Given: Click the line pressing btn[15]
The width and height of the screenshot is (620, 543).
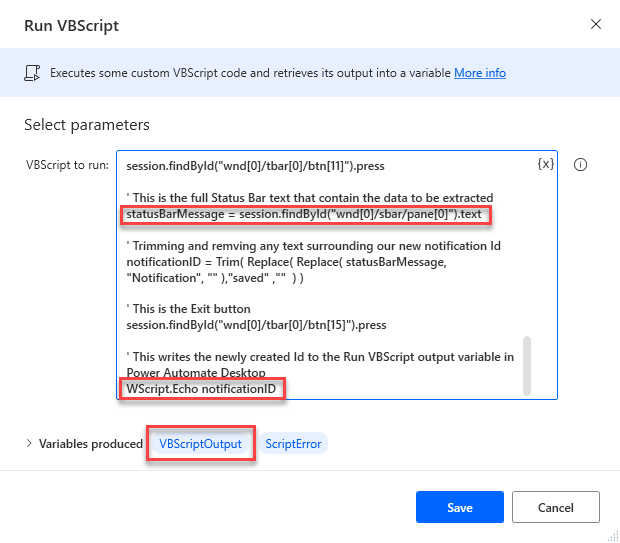Looking at the screenshot, I should [x=256, y=325].
